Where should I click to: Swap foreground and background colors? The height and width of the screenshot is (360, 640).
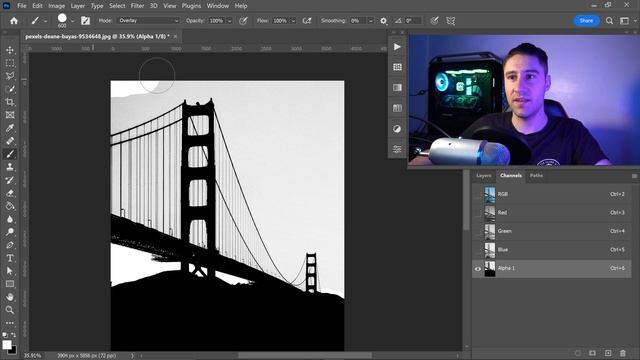[13, 335]
